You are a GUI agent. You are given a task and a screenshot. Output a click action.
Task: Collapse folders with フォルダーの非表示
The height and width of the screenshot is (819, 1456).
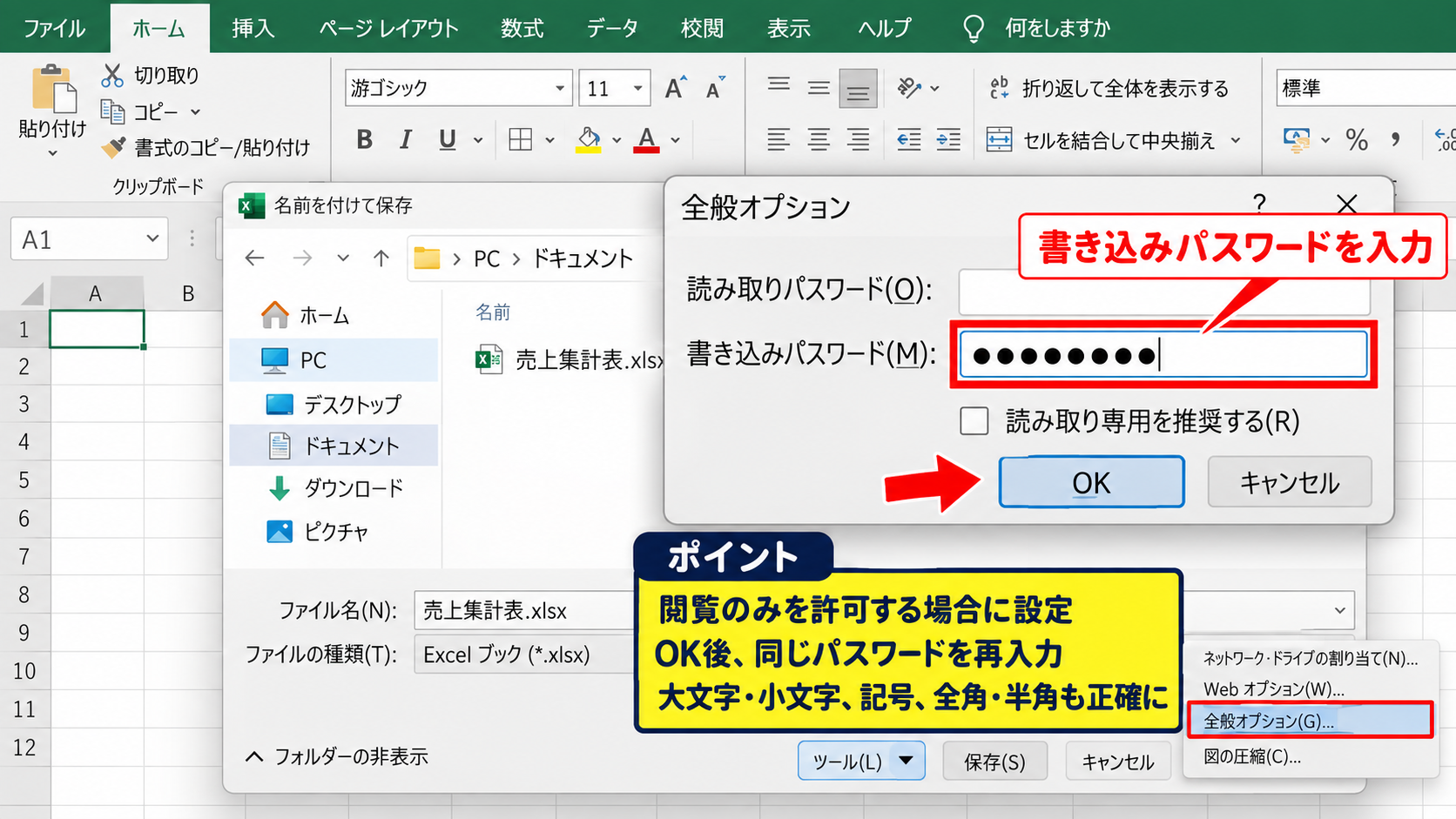point(337,756)
